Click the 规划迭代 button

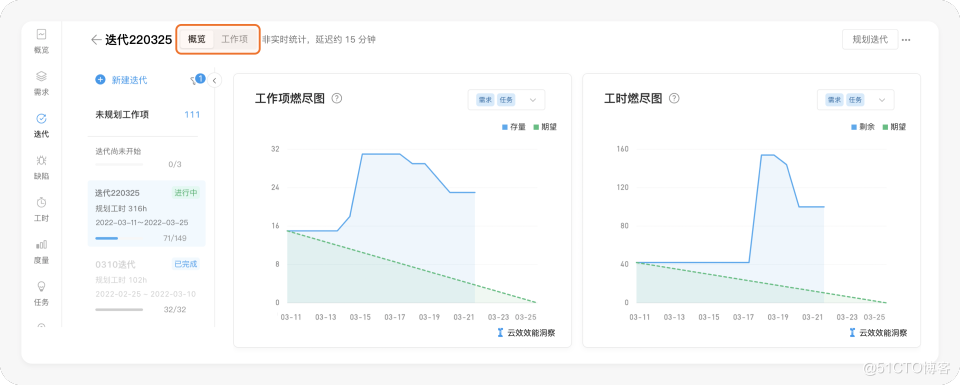(870, 39)
